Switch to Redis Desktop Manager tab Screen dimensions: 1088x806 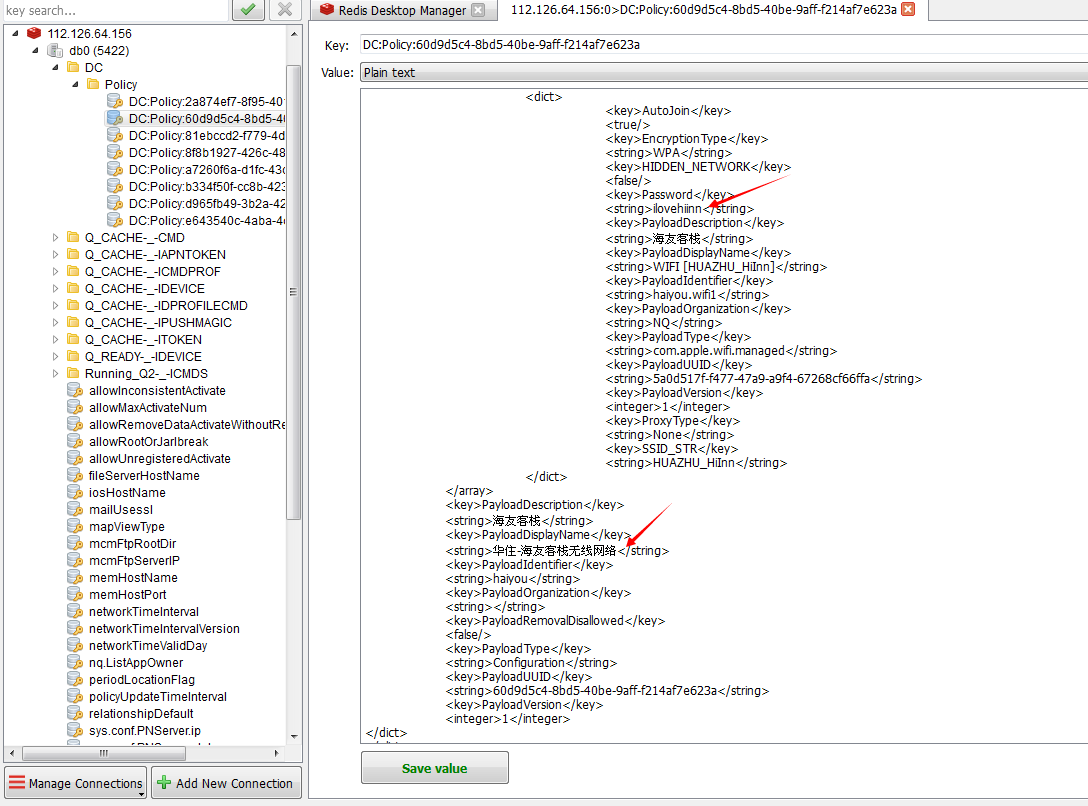pos(403,10)
